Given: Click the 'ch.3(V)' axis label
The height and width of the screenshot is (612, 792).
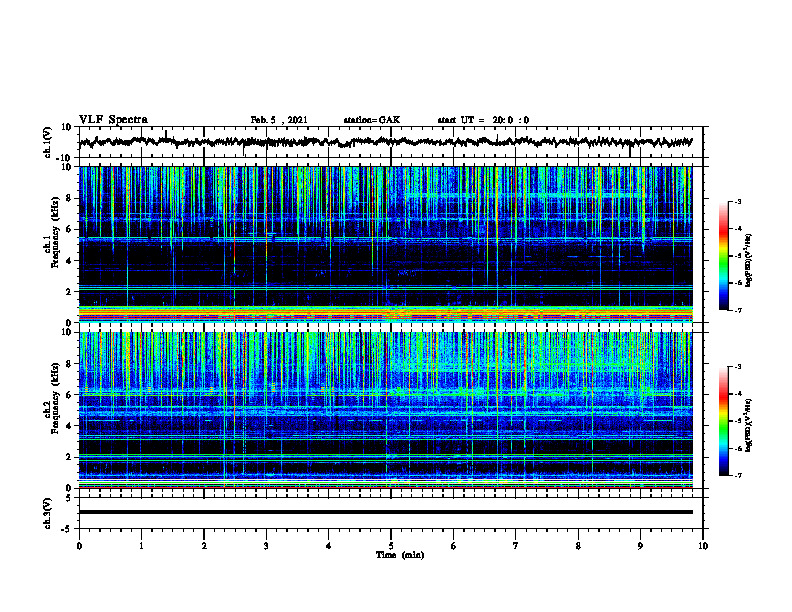Looking at the screenshot, I should pyautogui.click(x=47, y=513).
